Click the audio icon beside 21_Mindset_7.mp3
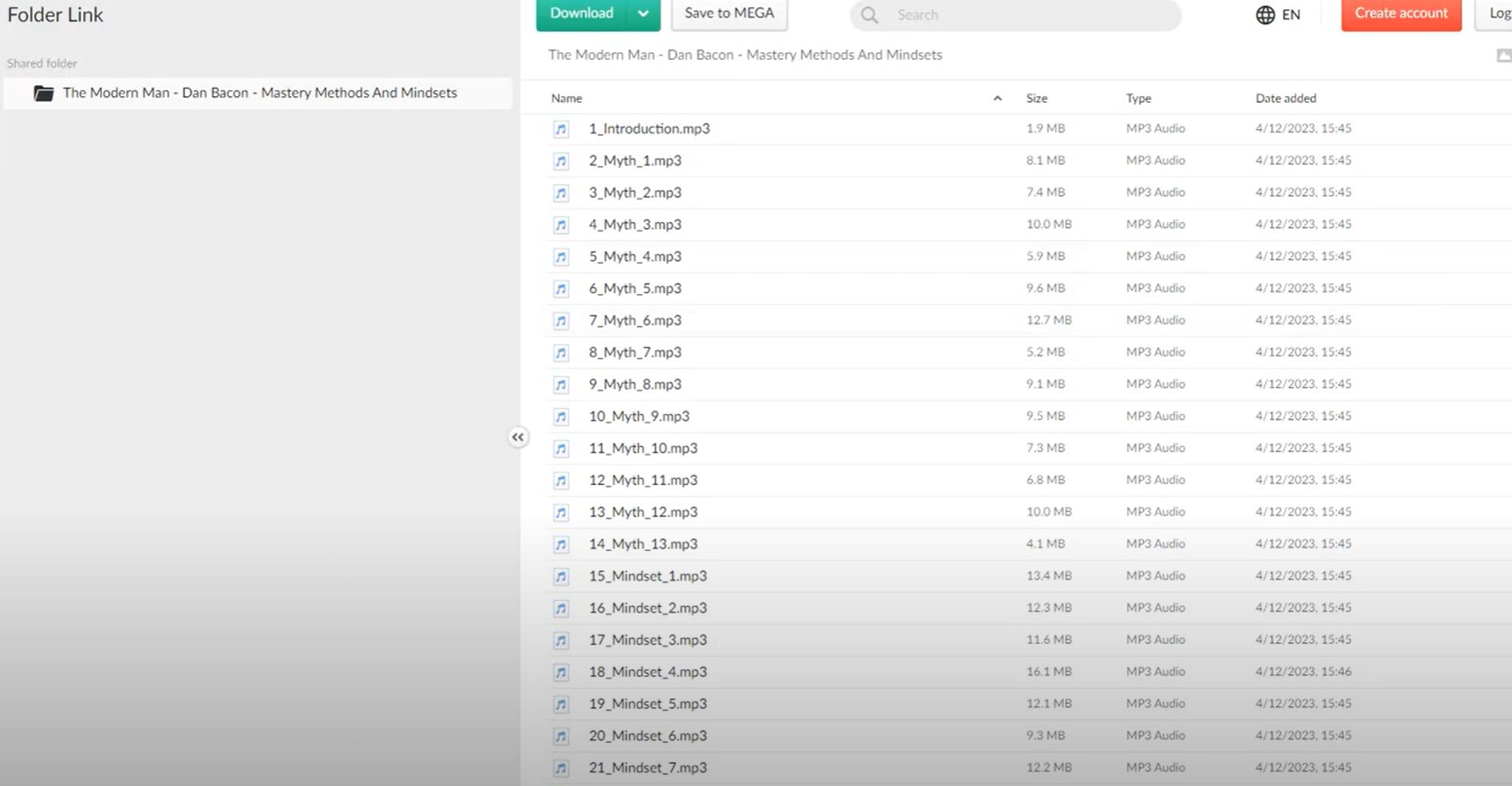Viewport: 1512px width, 786px height. [x=561, y=768]
